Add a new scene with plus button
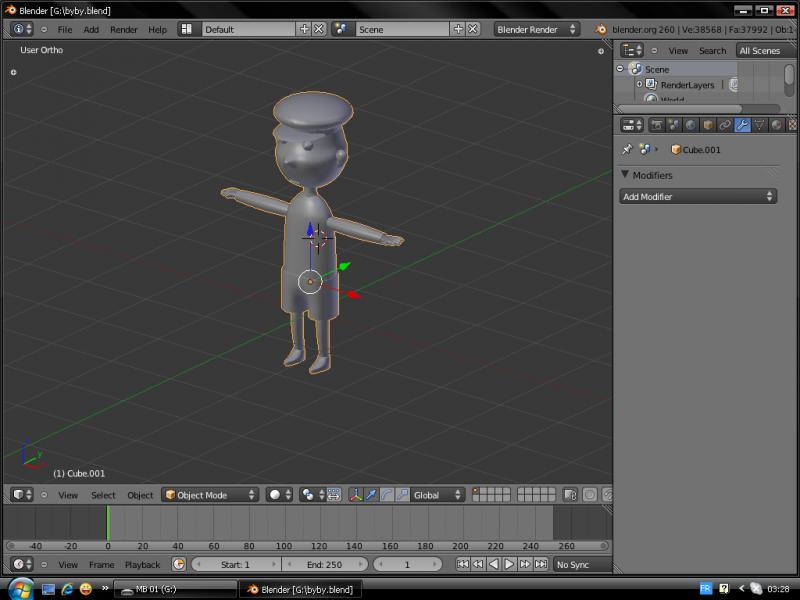Viewport: 800px width, 600px height. click(459, 29)
